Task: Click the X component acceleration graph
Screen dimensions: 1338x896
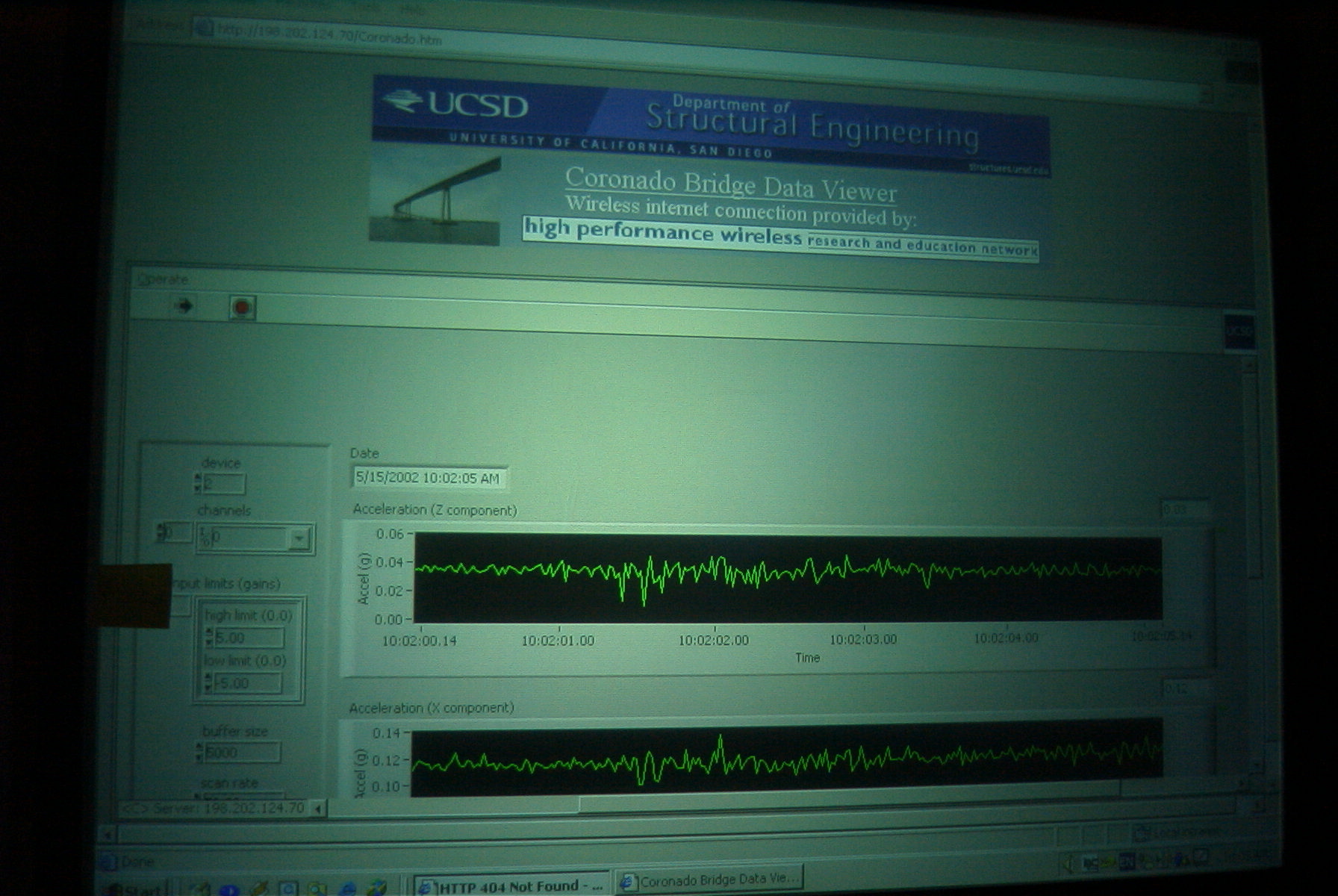Action: click(788, 757)
